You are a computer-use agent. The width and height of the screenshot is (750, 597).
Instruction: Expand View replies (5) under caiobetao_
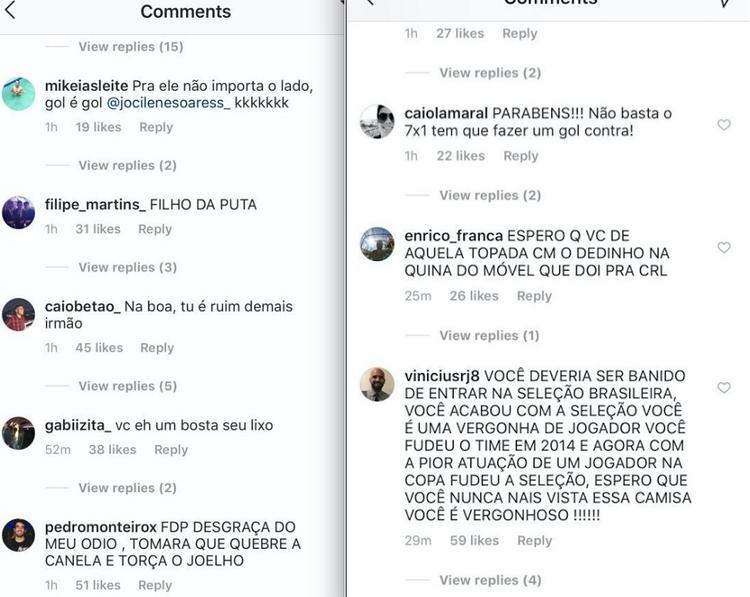(128, 386)
